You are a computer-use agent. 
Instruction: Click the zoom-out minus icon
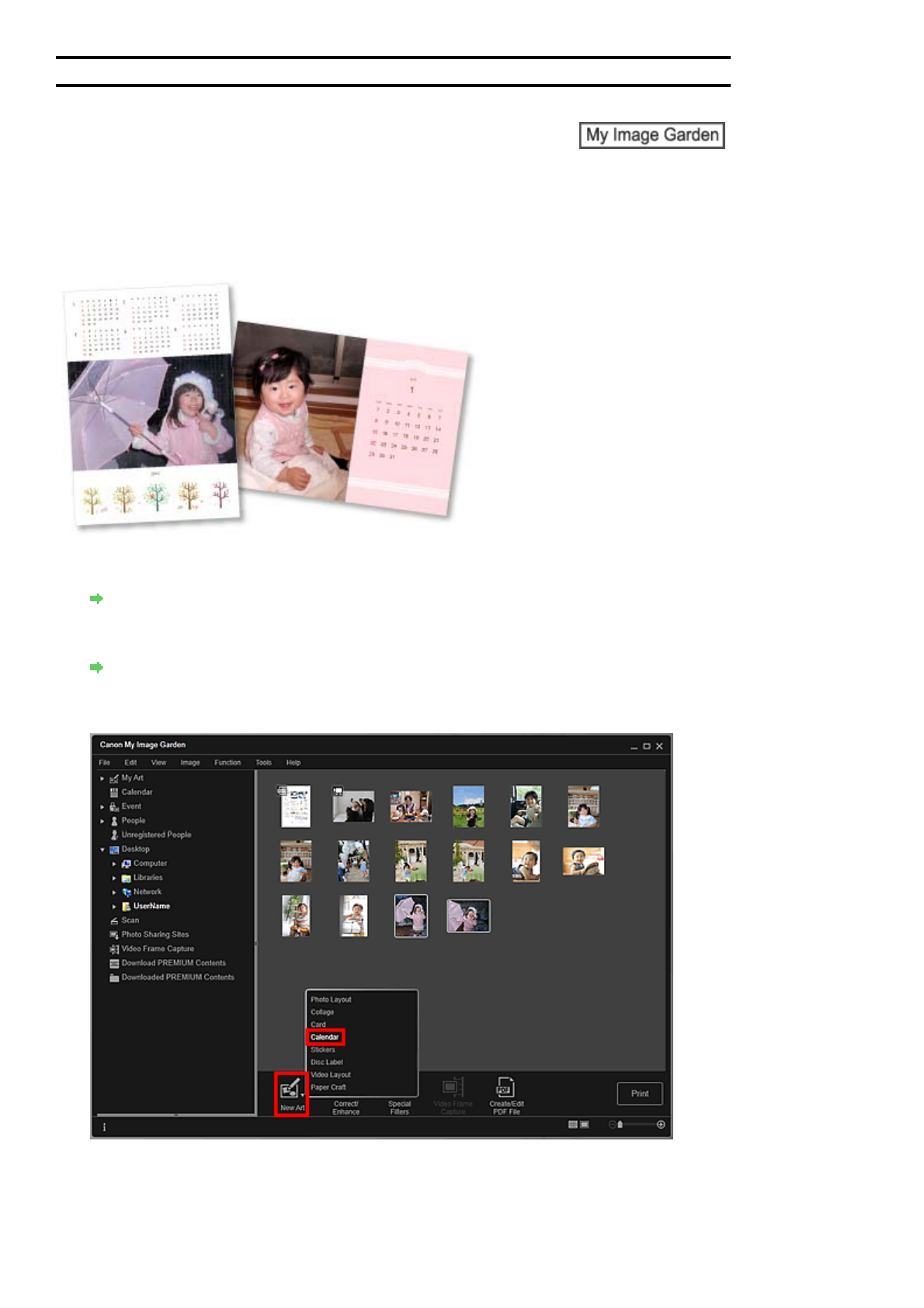click(612, 1125)
